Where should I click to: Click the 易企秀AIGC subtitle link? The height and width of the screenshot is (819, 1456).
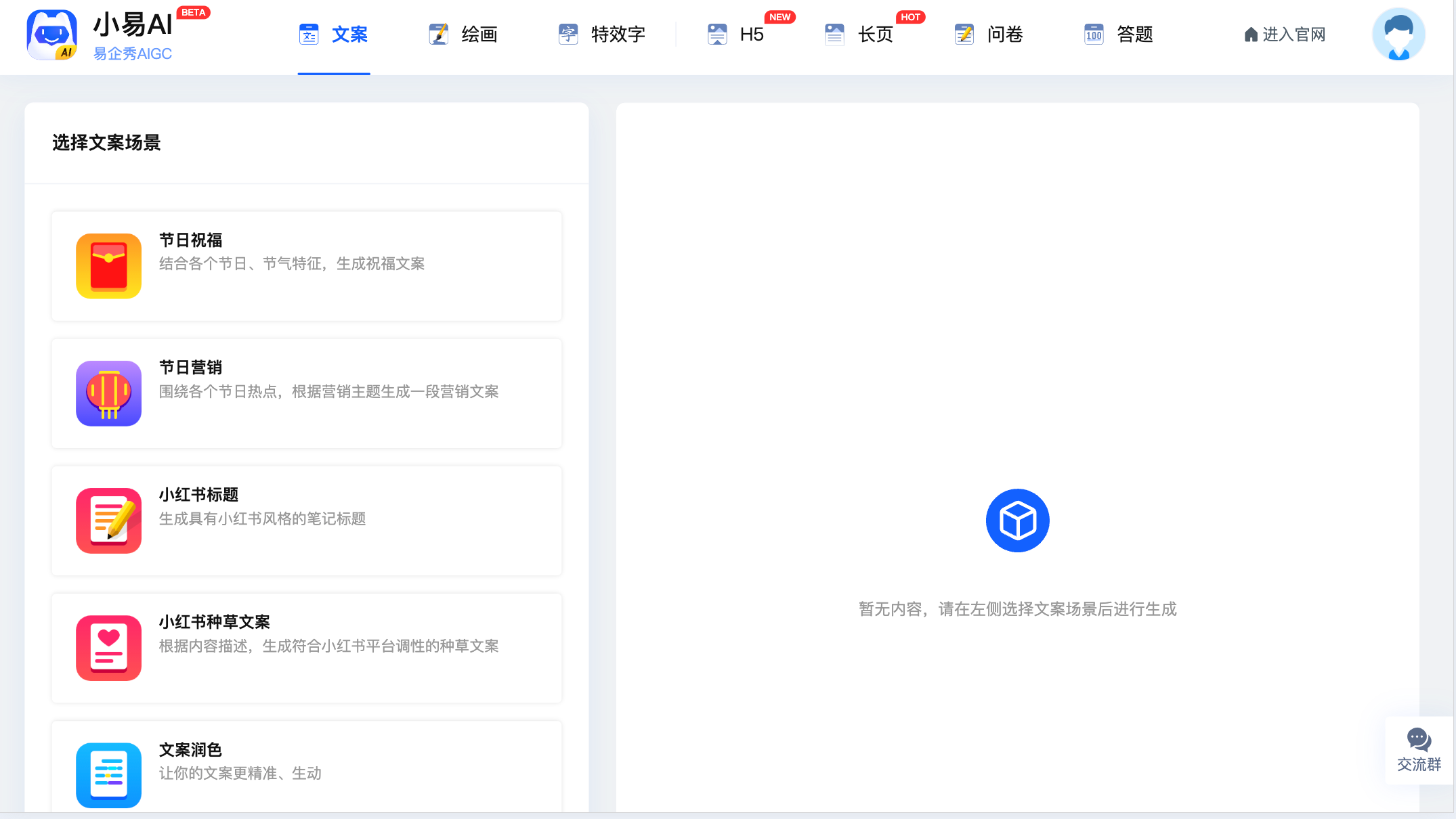(133, 54)
